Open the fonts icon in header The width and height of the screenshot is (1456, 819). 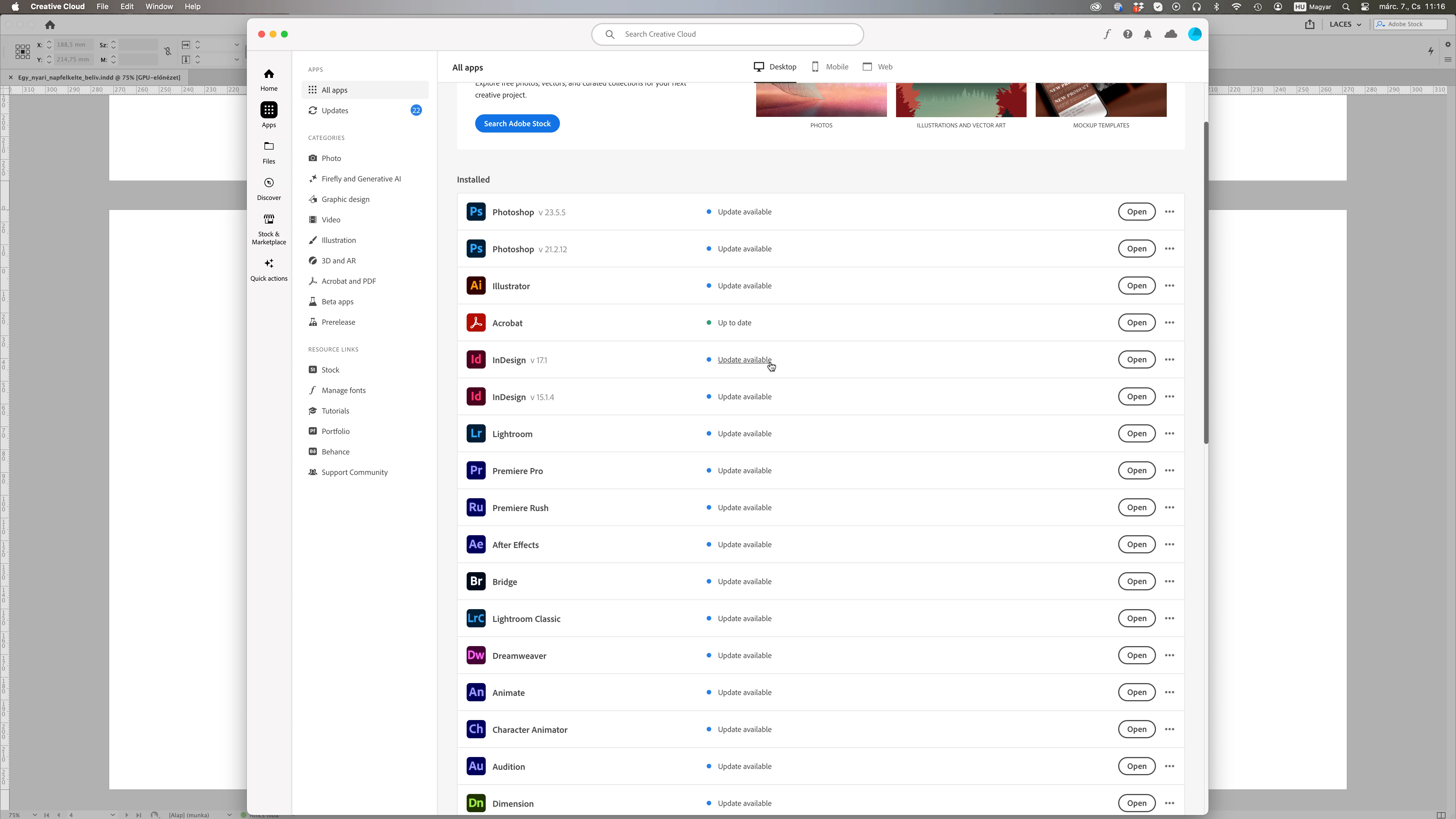tap(1107, 34)
